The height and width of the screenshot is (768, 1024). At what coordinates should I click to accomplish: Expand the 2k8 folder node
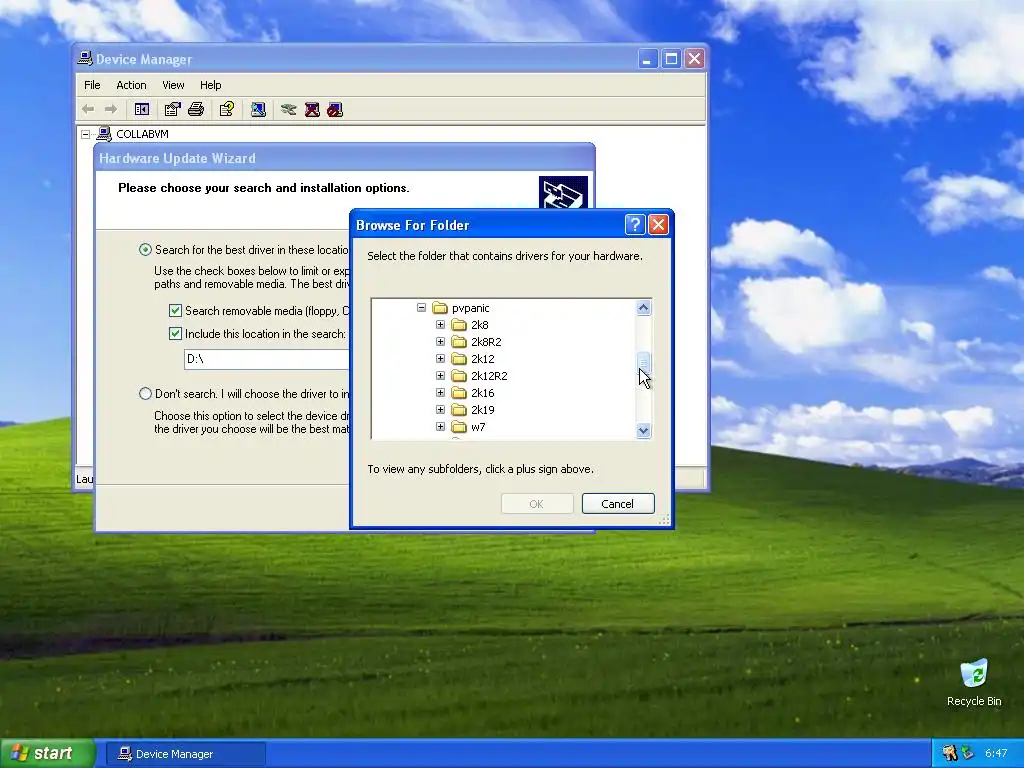[440, 325]
